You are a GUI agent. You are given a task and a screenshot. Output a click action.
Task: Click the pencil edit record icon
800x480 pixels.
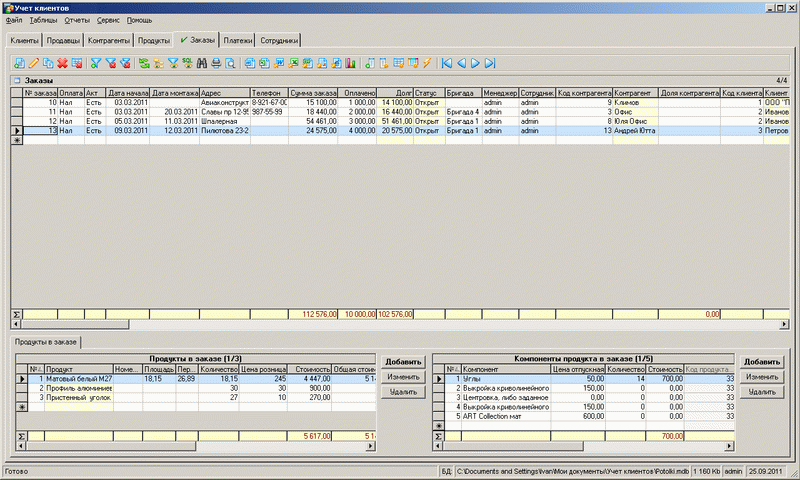34,63
